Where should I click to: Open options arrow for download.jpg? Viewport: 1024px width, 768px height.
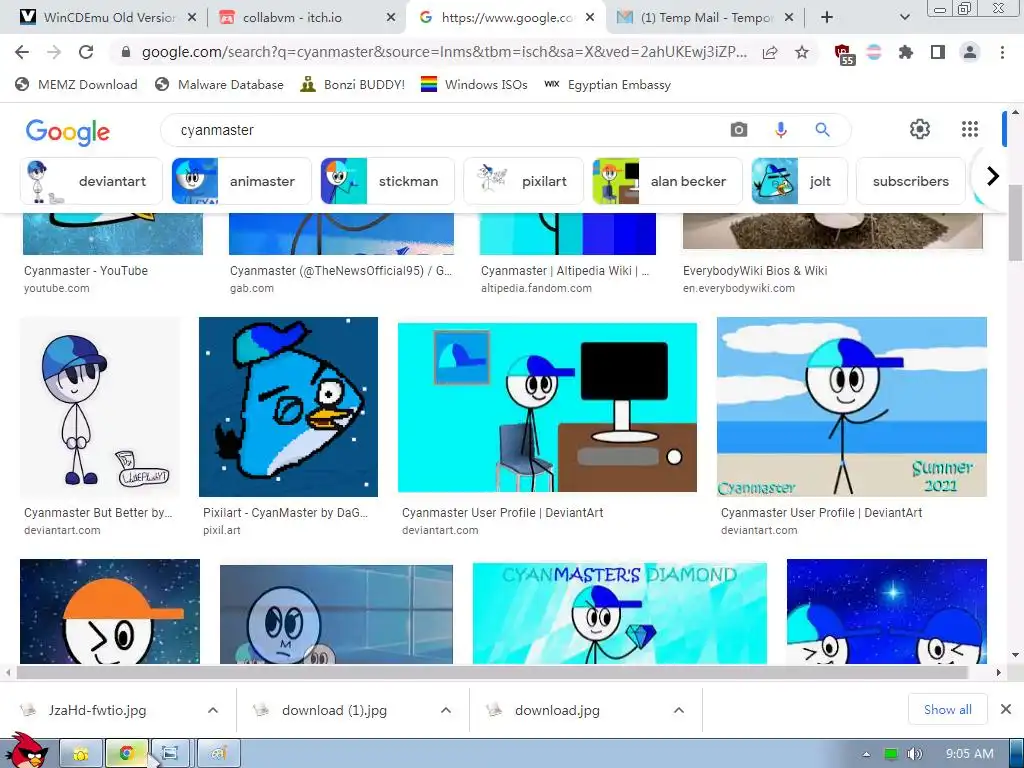(x=679, y=710)
